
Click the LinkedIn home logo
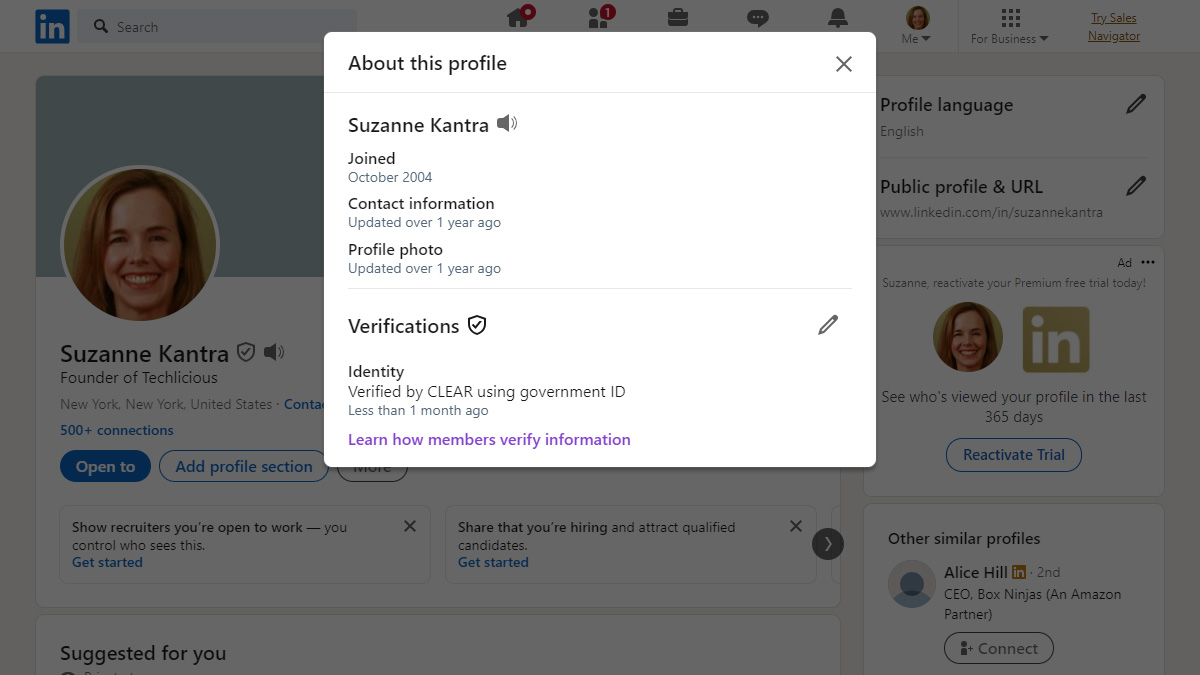(x=52, y=26)
